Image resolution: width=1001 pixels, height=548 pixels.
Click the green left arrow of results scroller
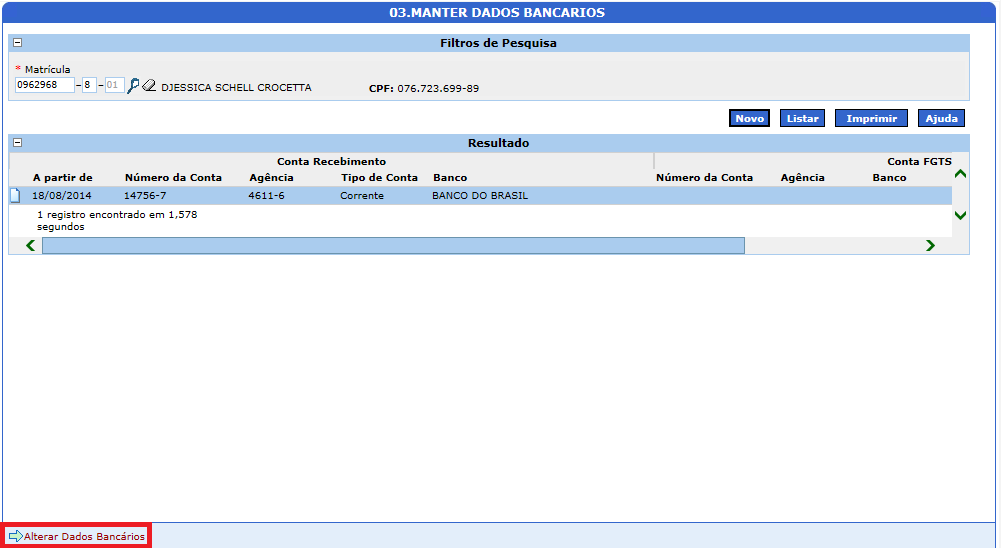30,245
